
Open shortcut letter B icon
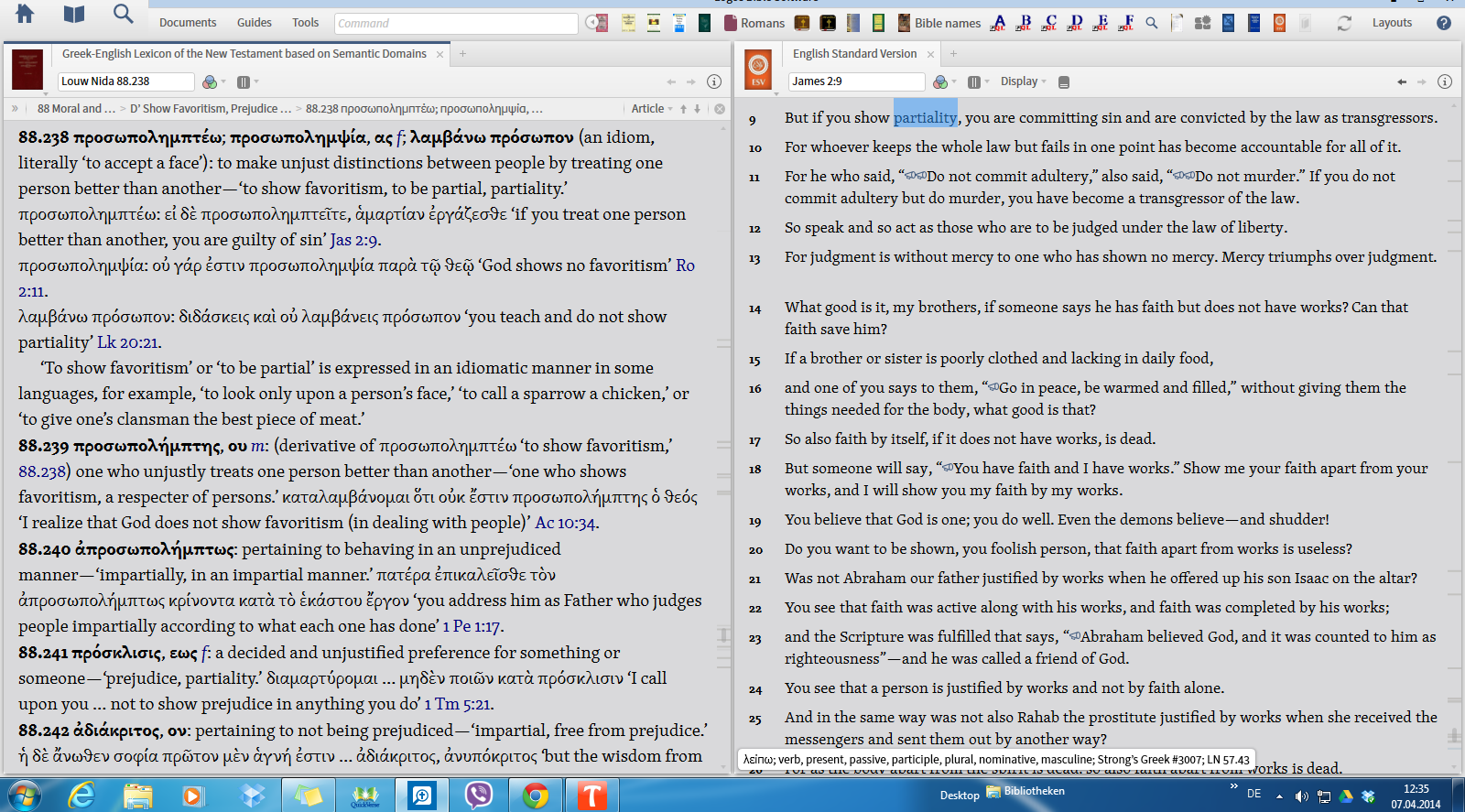1025,23
